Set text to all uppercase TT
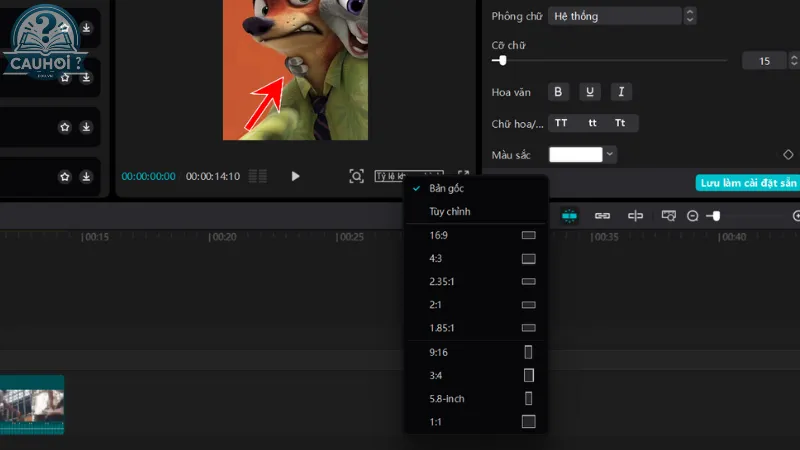800x450 pixels. (x=561, y=123)
